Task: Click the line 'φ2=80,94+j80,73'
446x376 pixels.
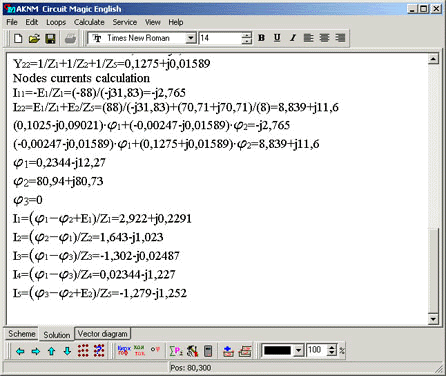Action: pyautogui.click(x=58, y=181)
